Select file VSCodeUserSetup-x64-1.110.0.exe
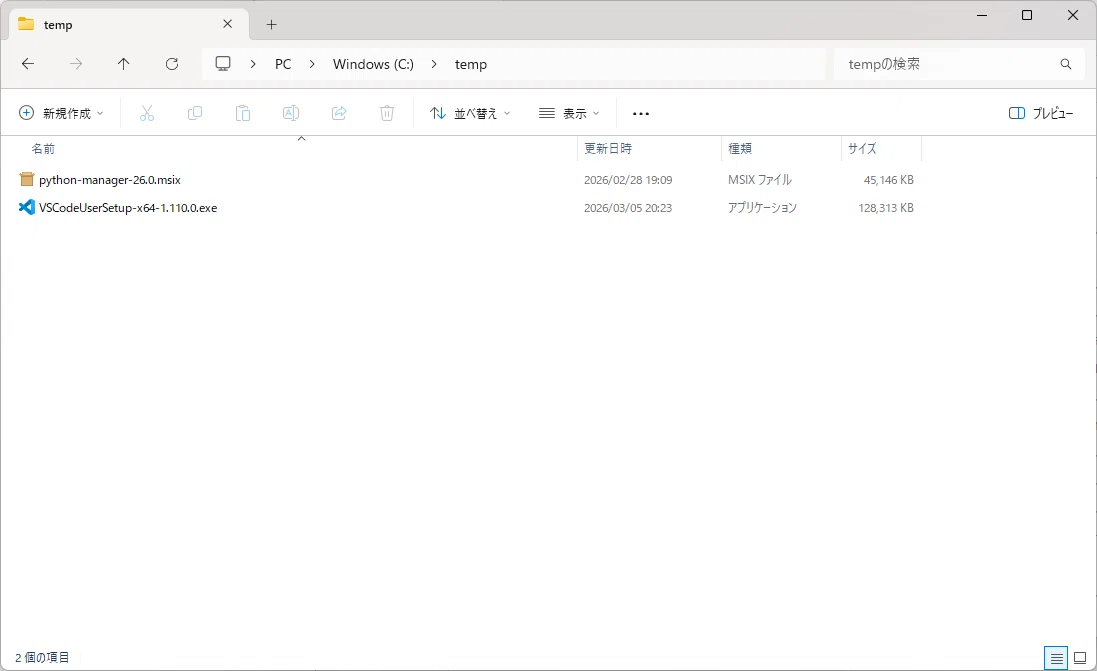 pos(128,208)
